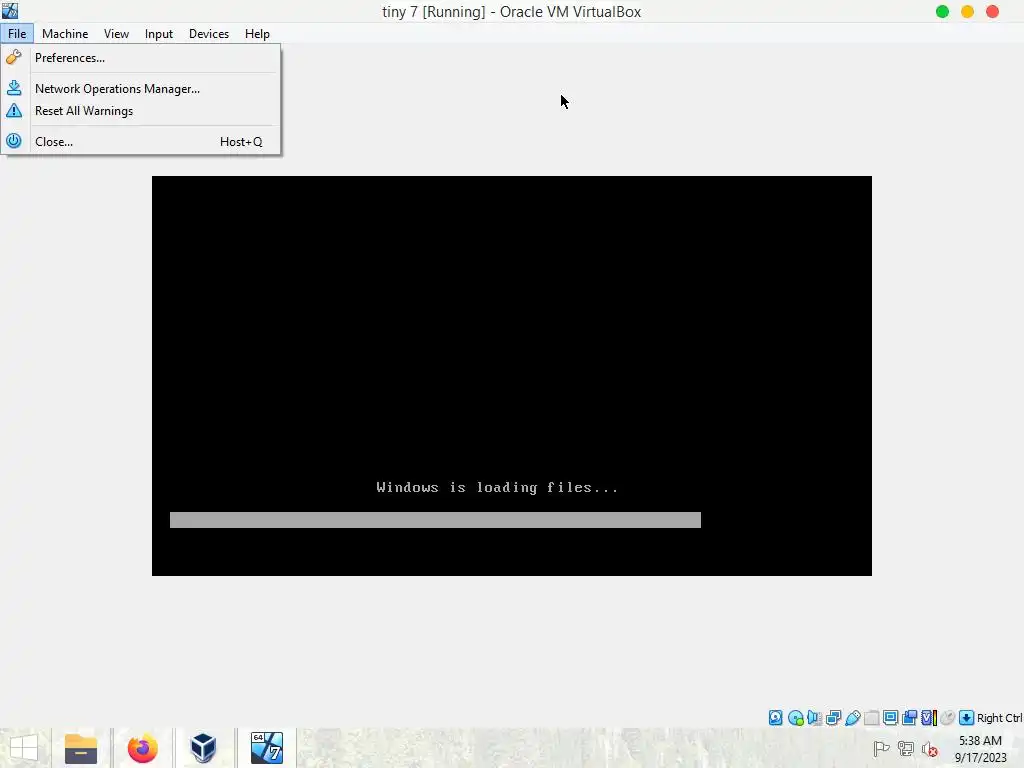The image size is (1024, 768).
Task: Click the red window close button
Action: click(992, 11)
